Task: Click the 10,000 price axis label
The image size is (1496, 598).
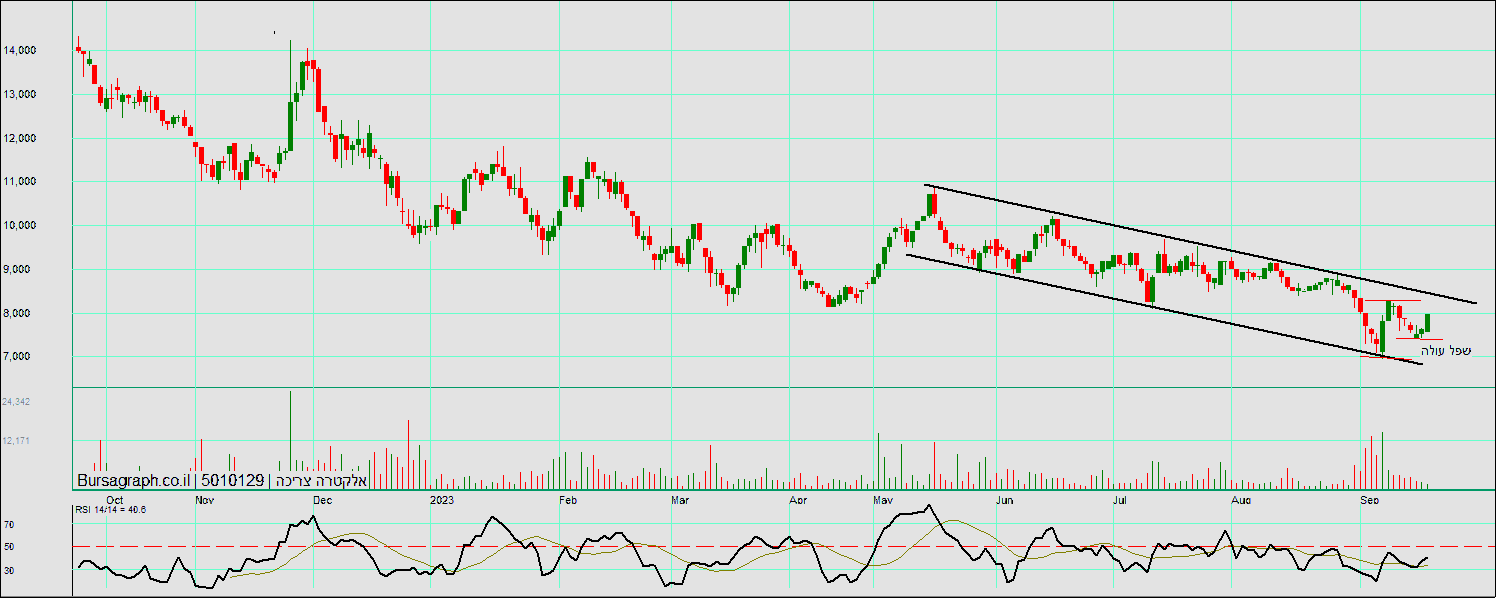Action: tap(19, 225)
